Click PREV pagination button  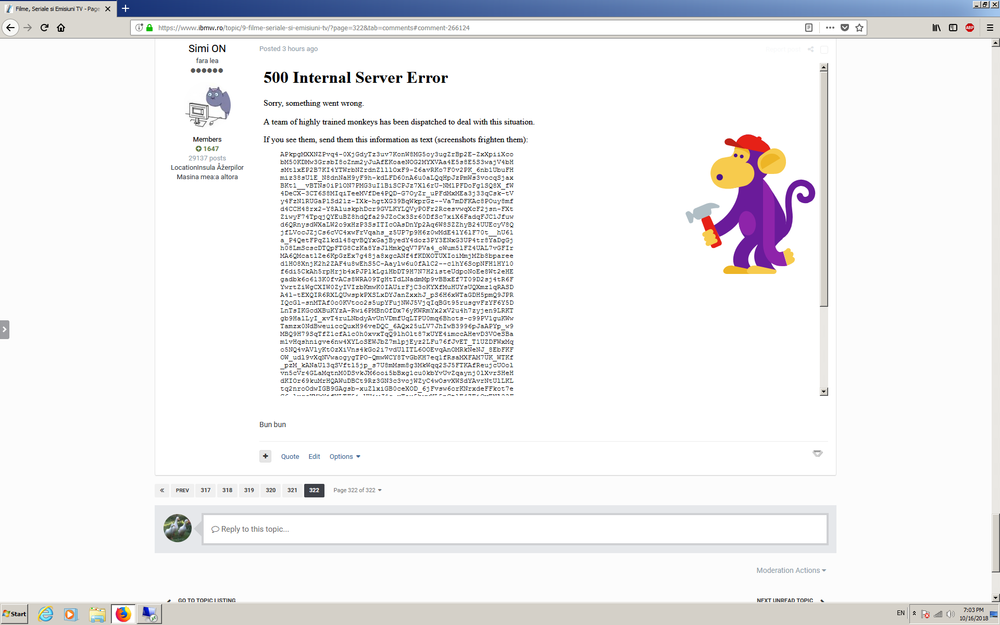point(182,490)
